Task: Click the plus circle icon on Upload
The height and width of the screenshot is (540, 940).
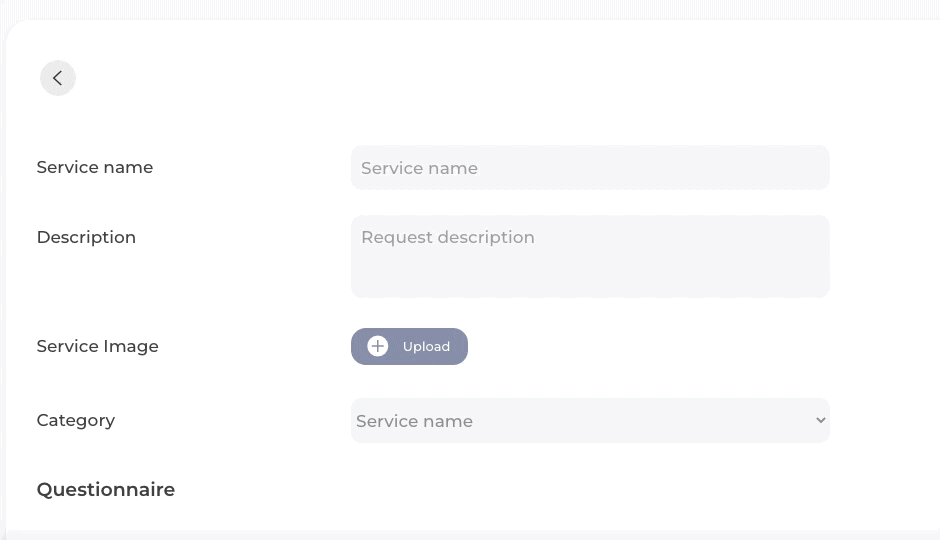Action: coord(377,346)
